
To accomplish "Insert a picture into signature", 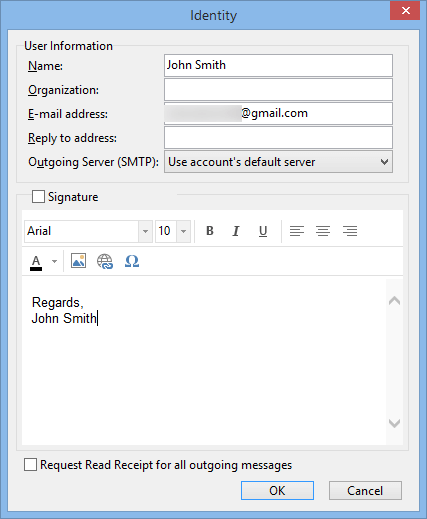I will click(x=78, y=261).
